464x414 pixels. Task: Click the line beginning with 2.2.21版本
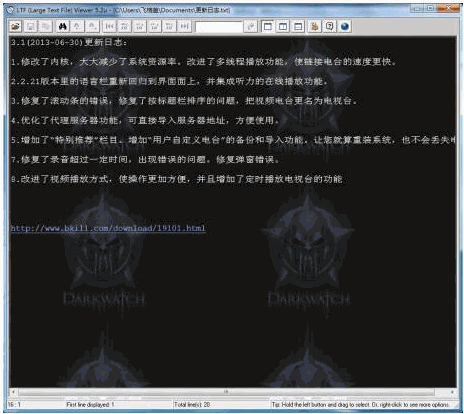(169, 81)
